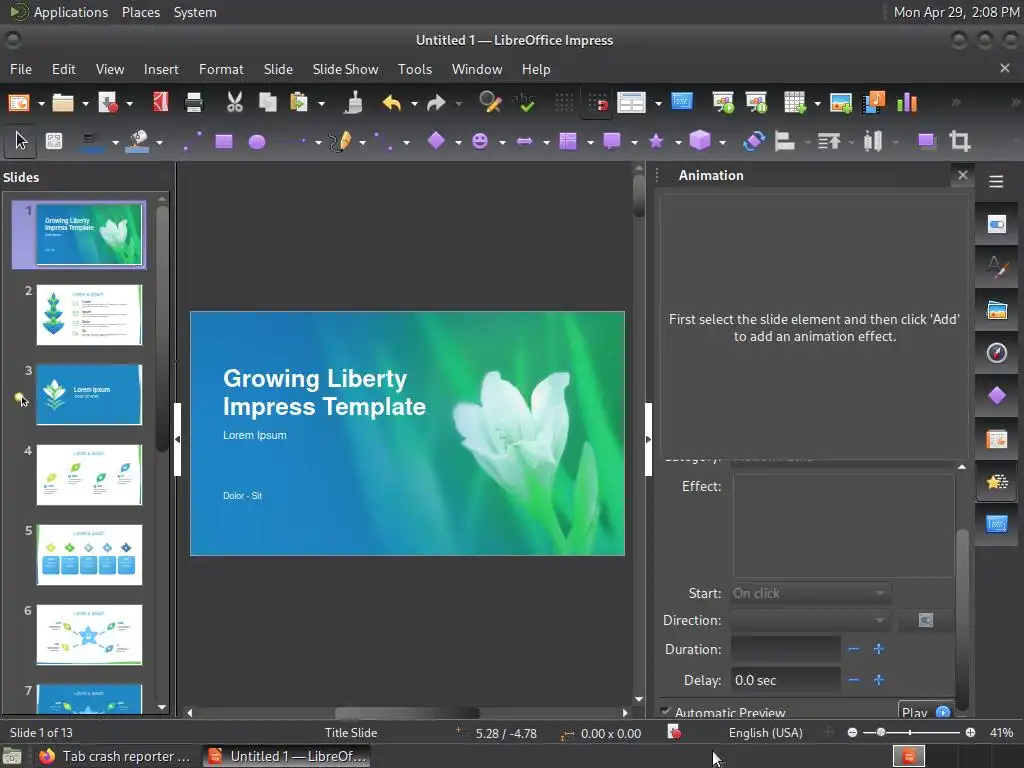Expand the Undo history dropdown arrow
This screenshot has height=768, width=1024.
414,103
